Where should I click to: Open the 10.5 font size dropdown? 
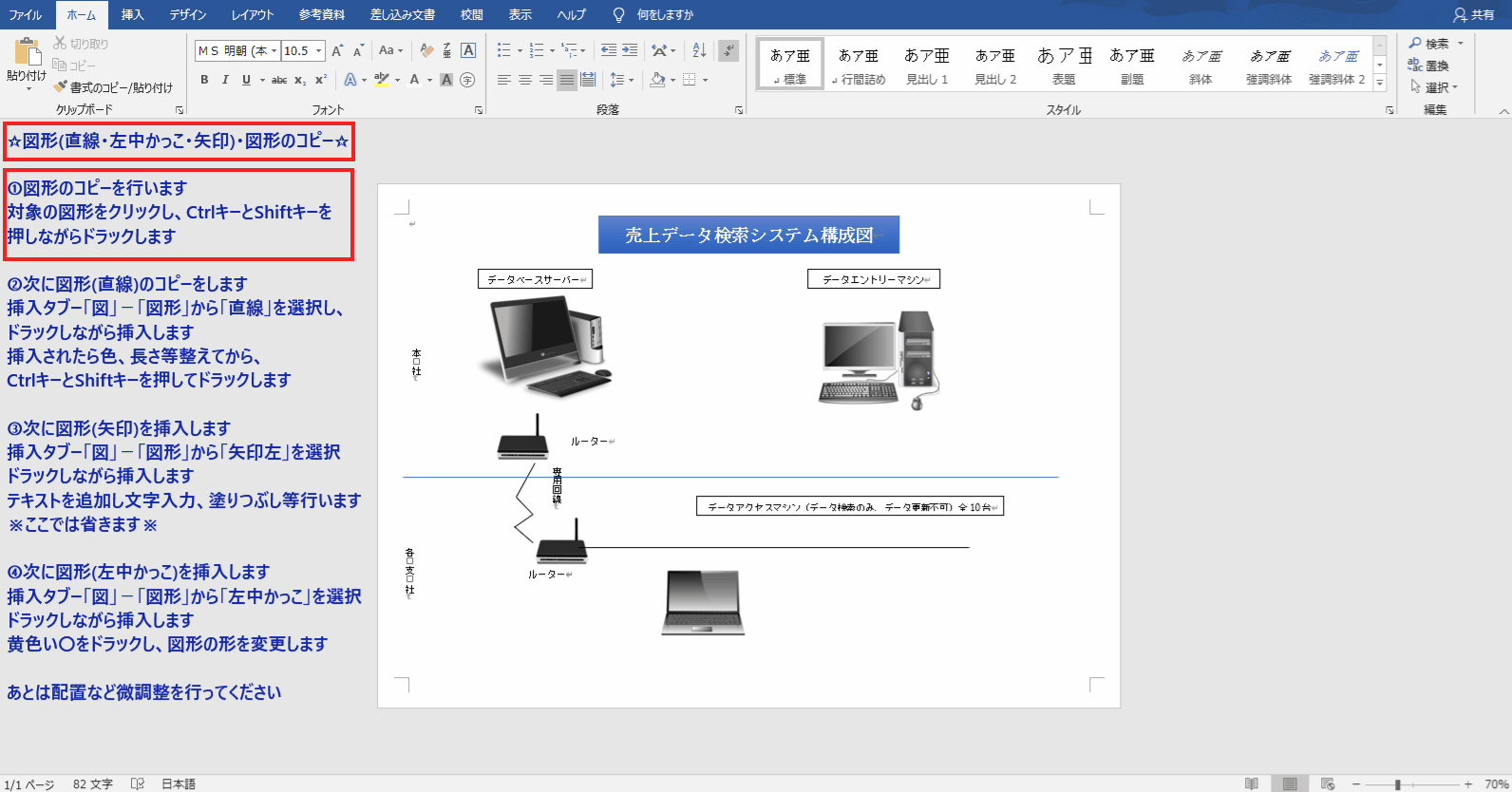pyautogui.click(x=319, y=51)
